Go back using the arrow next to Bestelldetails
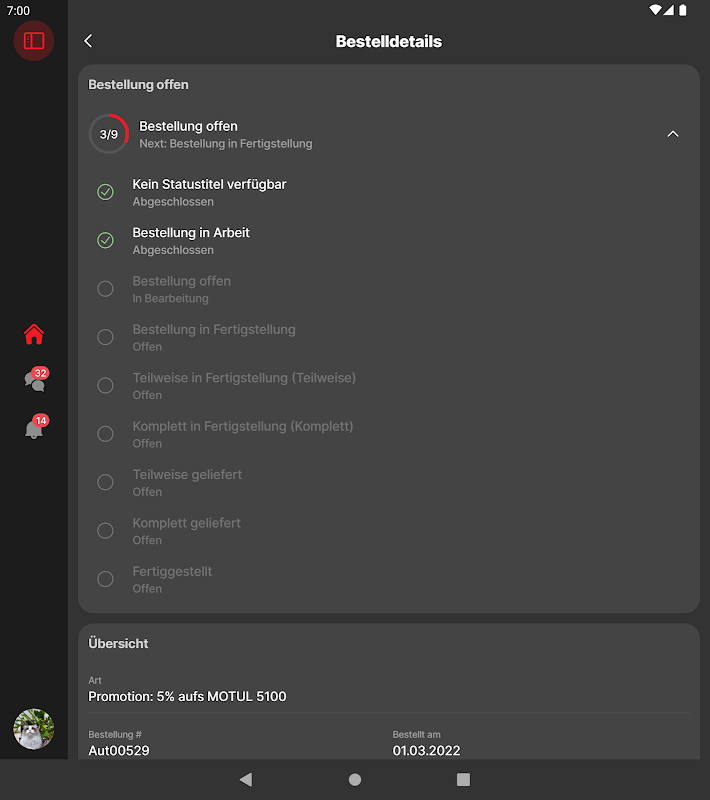The height and width of the screenshot is (800, 710). 88,41
